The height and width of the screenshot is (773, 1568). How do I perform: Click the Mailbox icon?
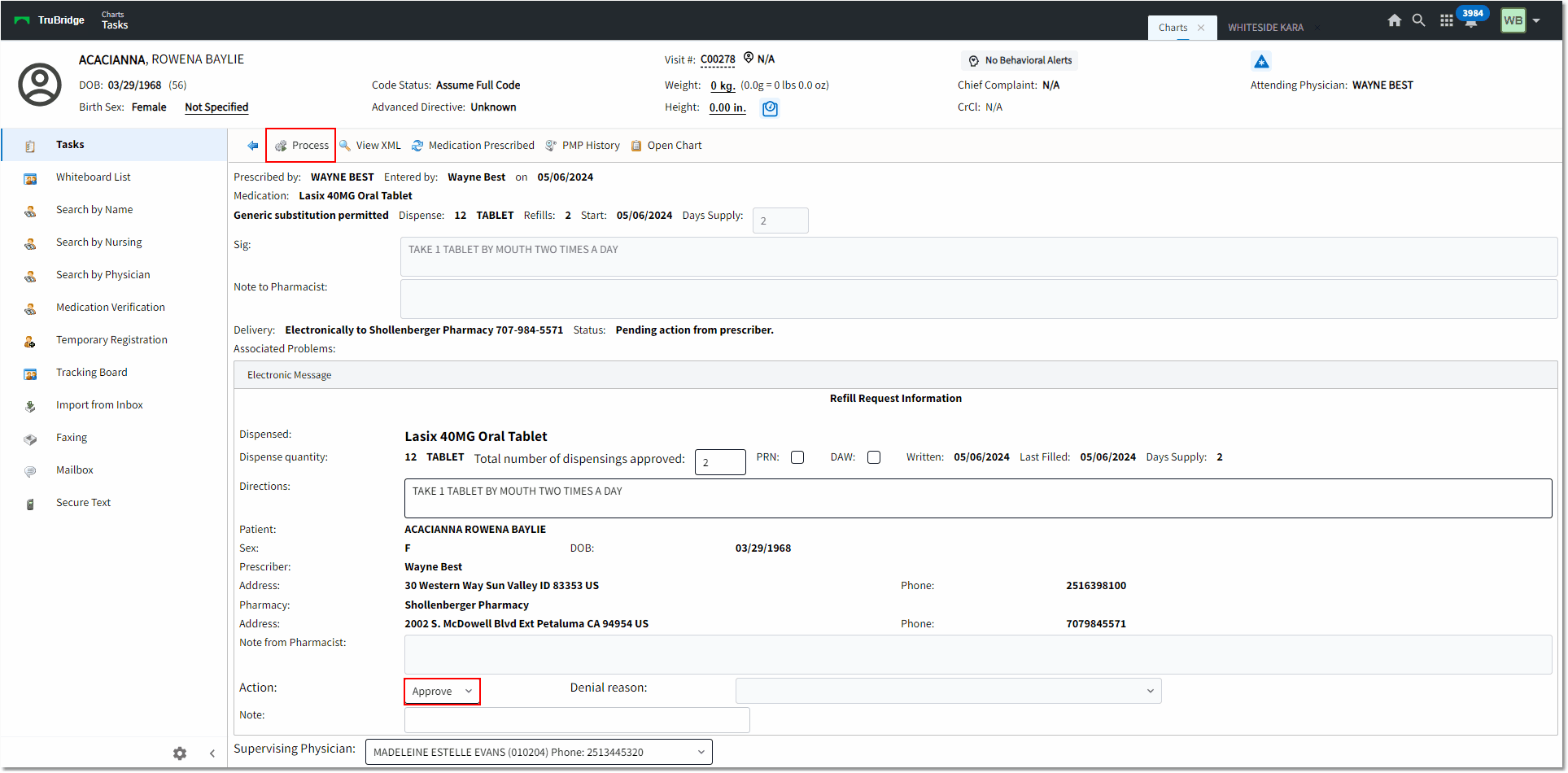(30, 472)
